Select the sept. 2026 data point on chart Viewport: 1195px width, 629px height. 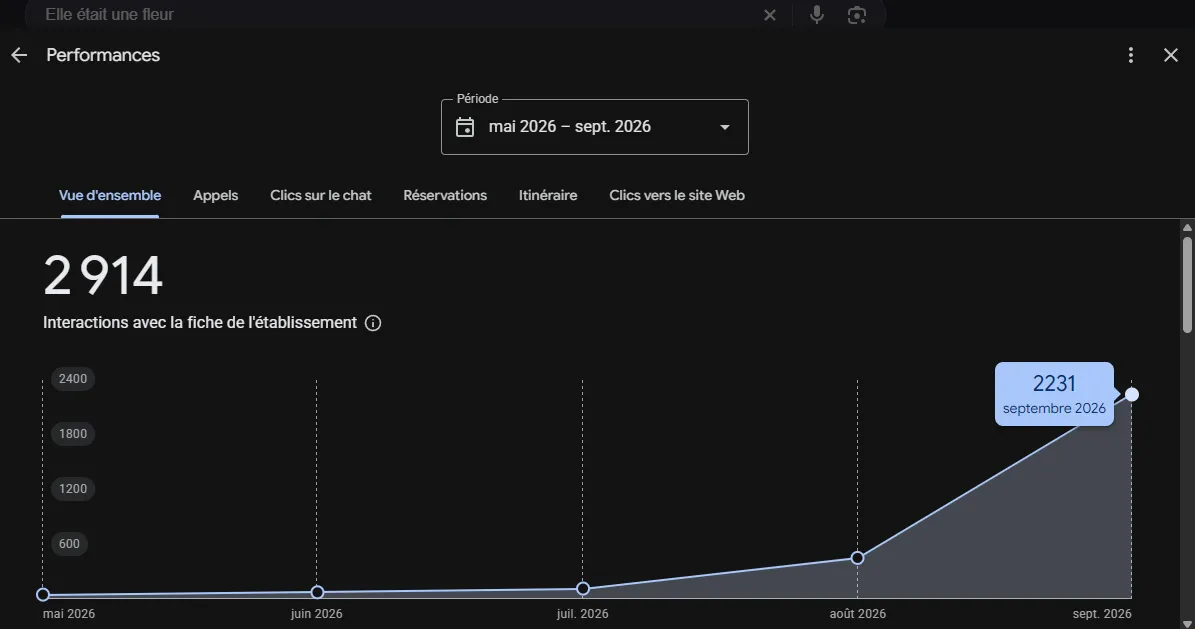(x=1132, y=394)
